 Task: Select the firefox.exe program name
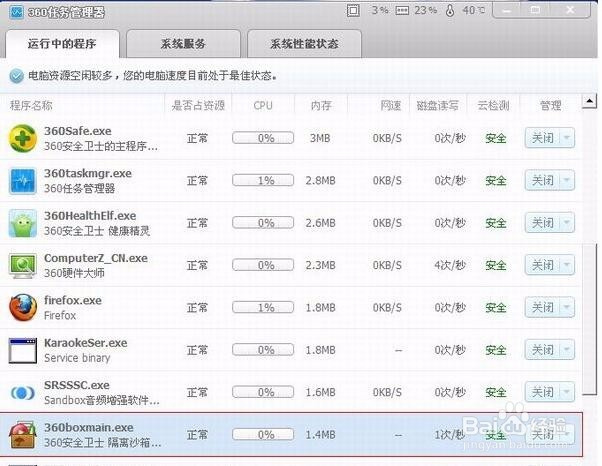coord(73,300)
